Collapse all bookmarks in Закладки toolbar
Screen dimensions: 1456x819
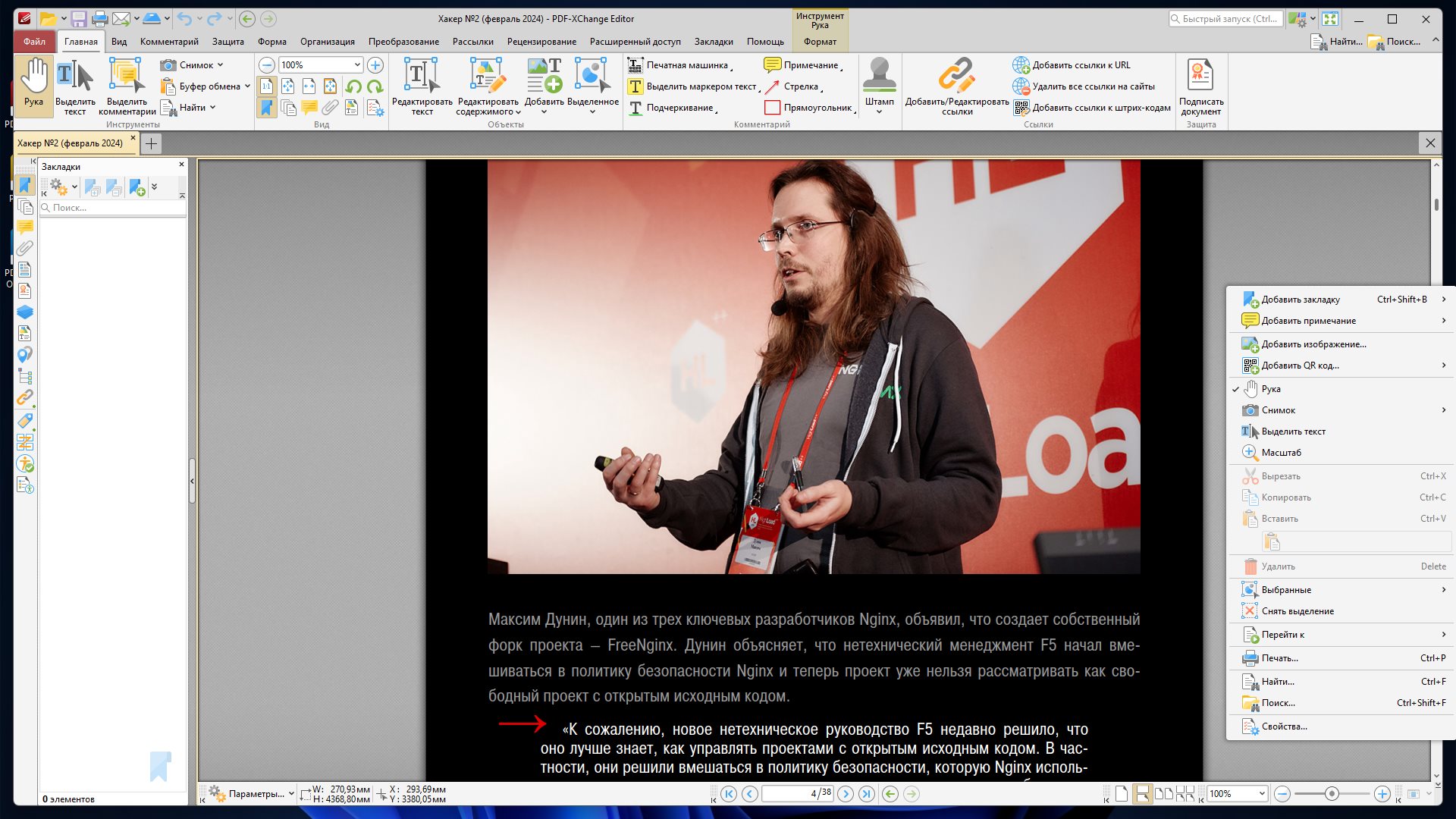point(114,187)
